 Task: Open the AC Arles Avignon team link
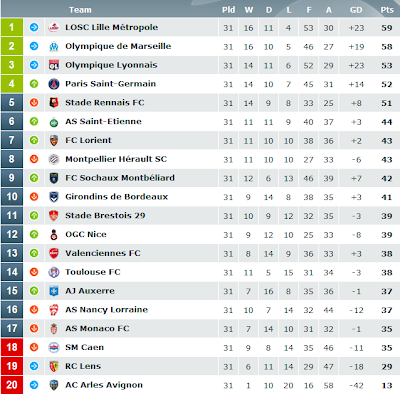(104, 385)
